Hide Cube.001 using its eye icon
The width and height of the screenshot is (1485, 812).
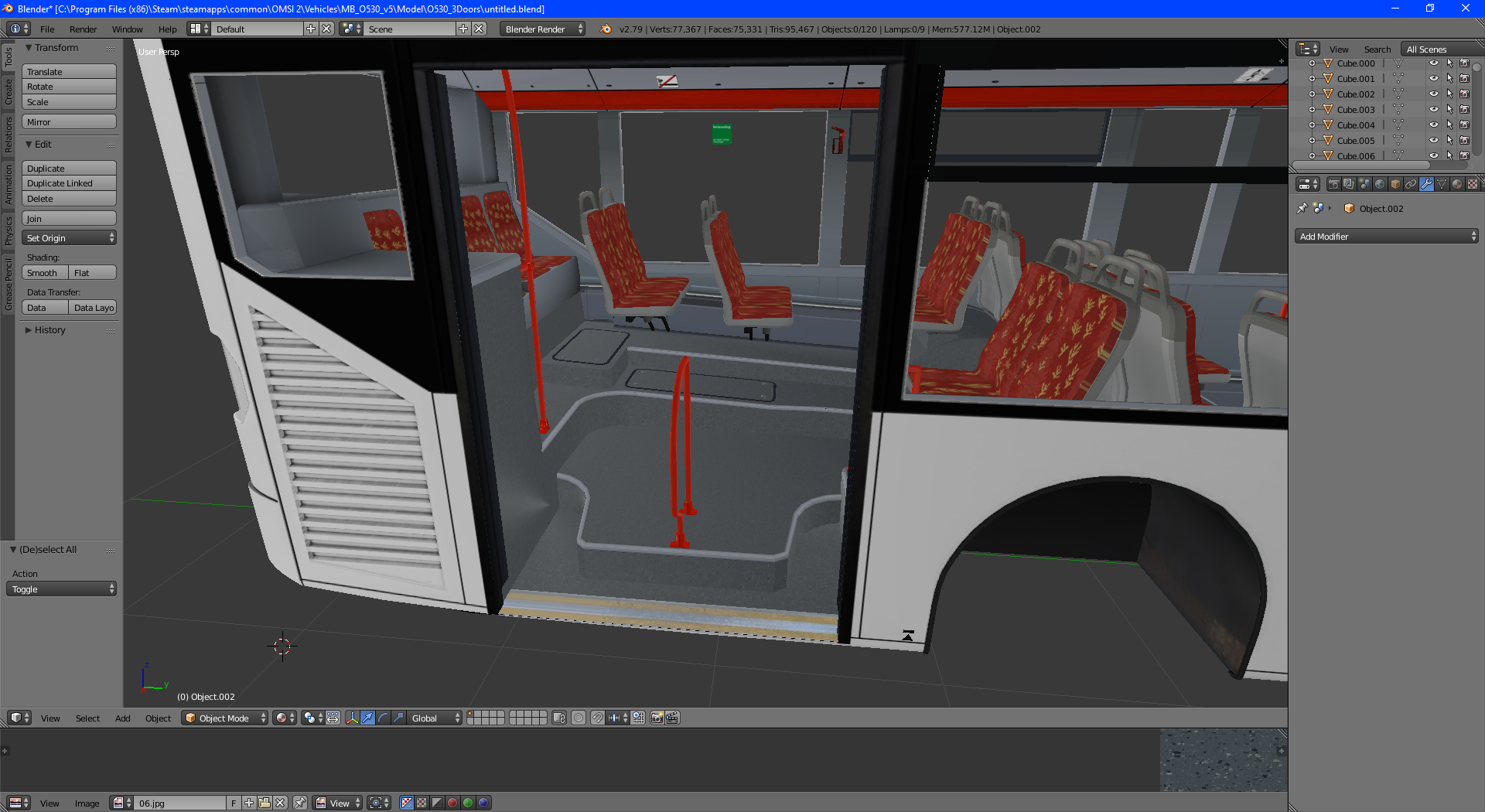[1433, 79]
